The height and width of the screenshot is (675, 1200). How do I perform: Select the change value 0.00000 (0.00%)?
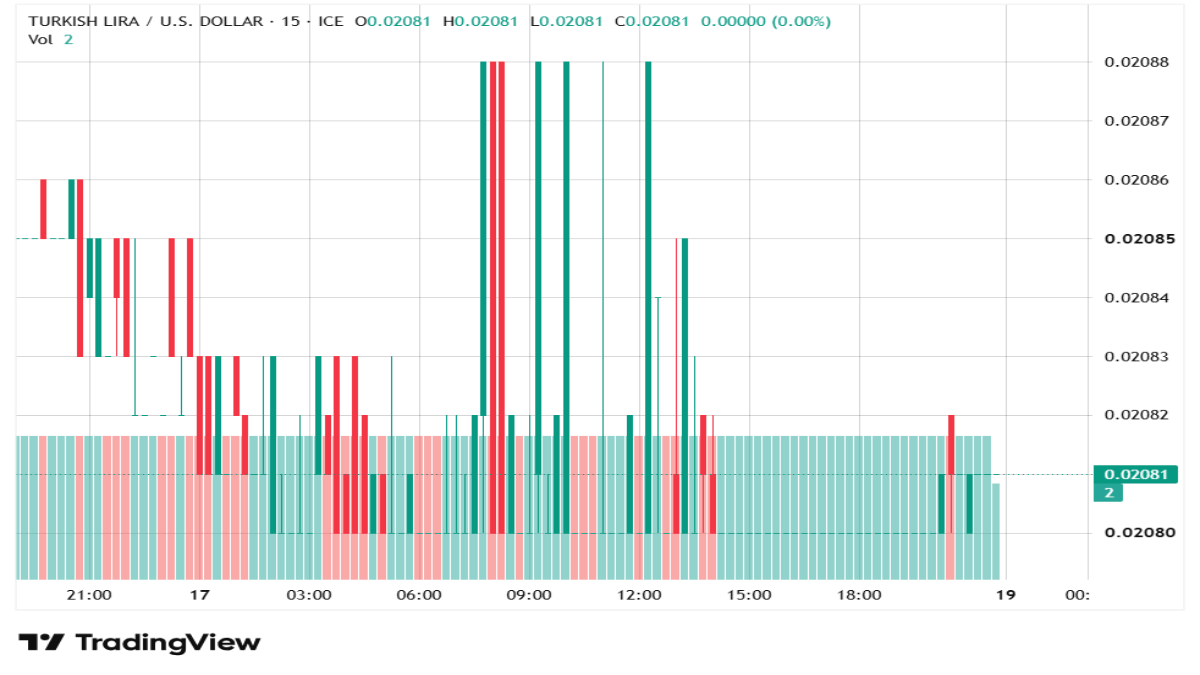click(x=766, y=21)
